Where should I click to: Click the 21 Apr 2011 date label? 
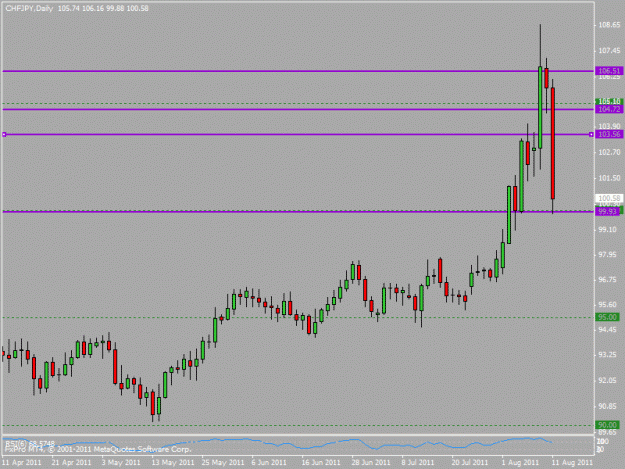click(72, 462)
